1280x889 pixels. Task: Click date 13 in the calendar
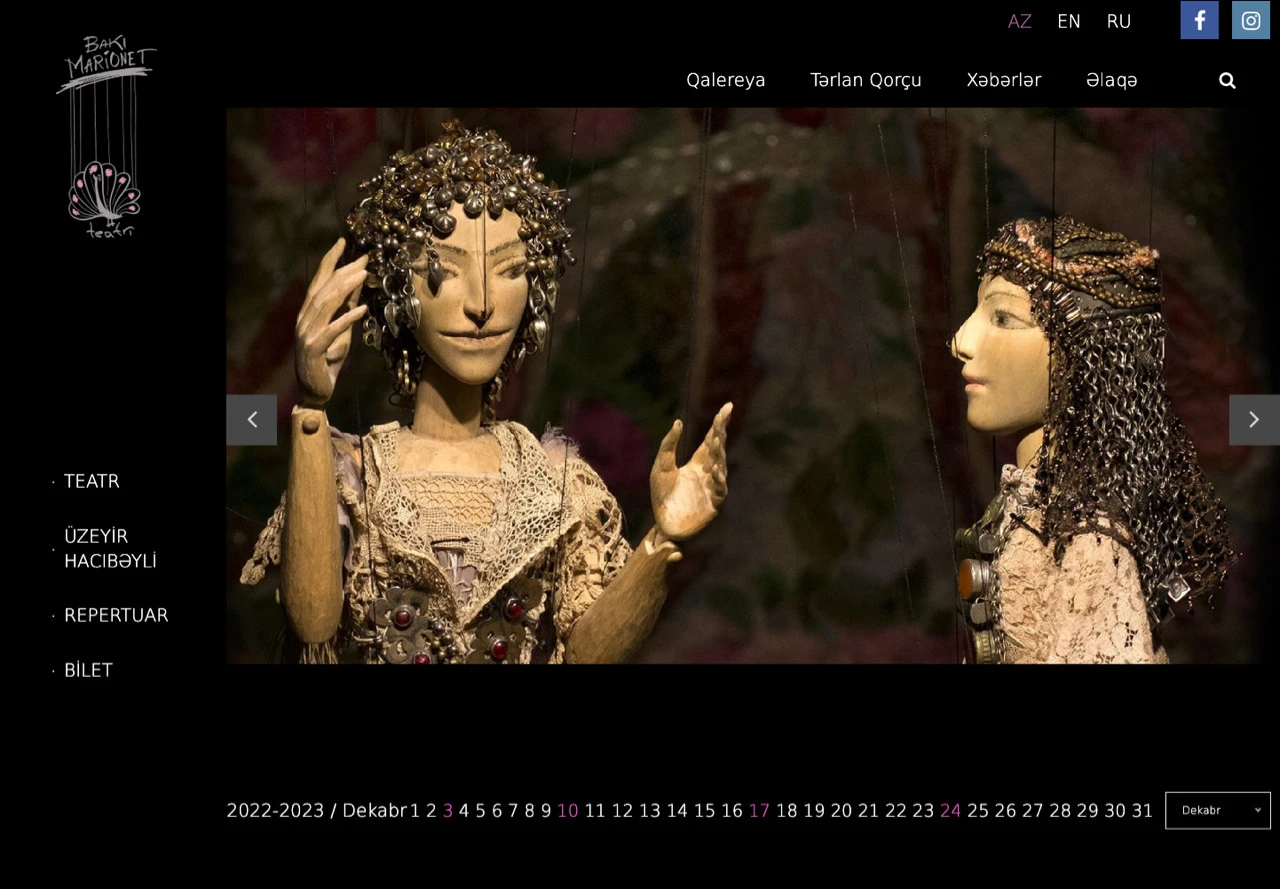coord(650,811)
